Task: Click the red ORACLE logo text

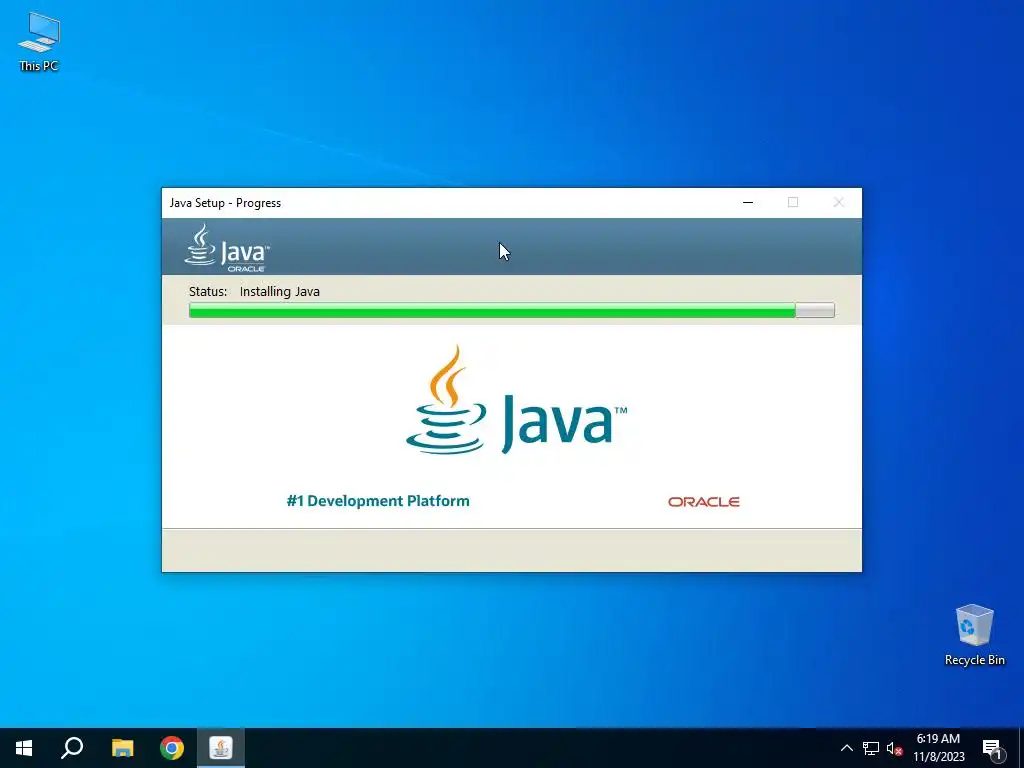Action: tap(703, 502)
